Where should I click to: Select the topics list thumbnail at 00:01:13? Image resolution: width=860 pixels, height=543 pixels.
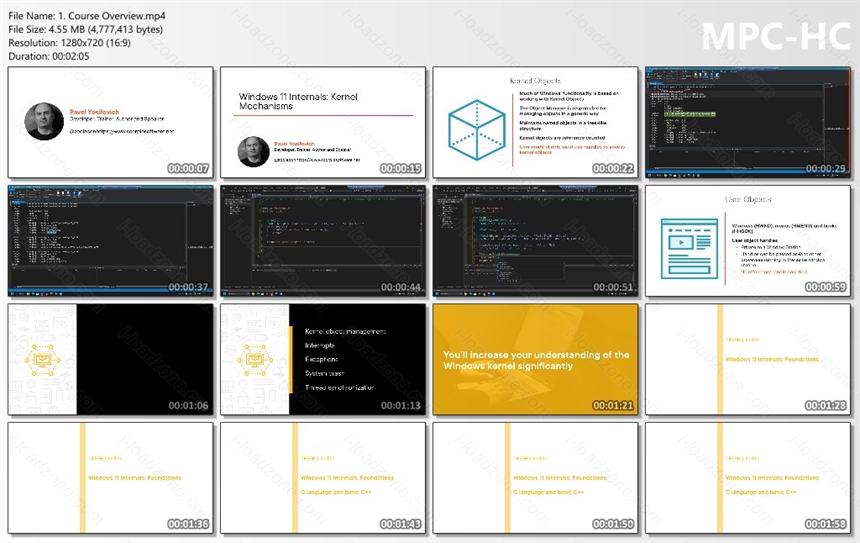(323, 359)
